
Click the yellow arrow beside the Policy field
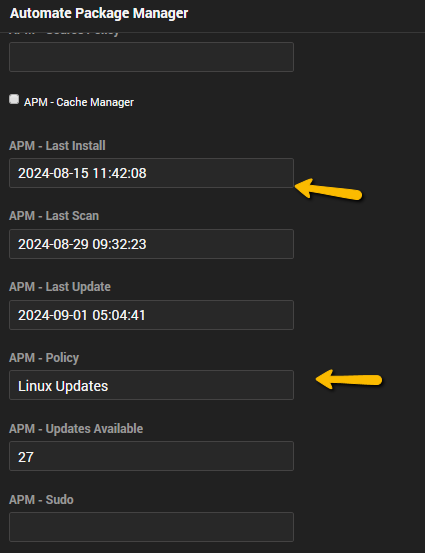click(x=349, y=379)
